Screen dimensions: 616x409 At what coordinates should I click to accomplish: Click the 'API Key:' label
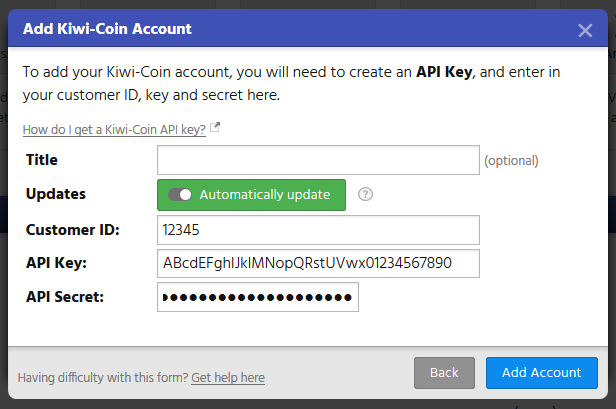57,263
